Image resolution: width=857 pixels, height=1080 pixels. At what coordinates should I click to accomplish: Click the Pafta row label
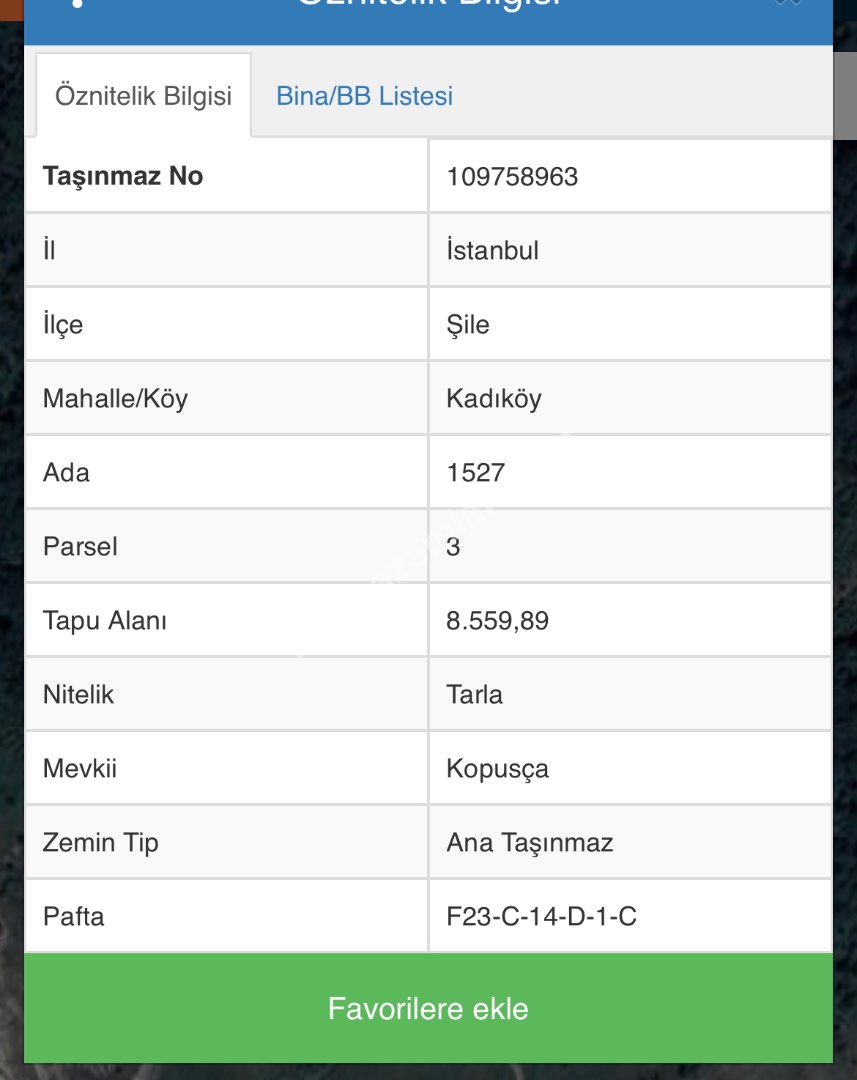pyautogui.click(x=74, y=917)
